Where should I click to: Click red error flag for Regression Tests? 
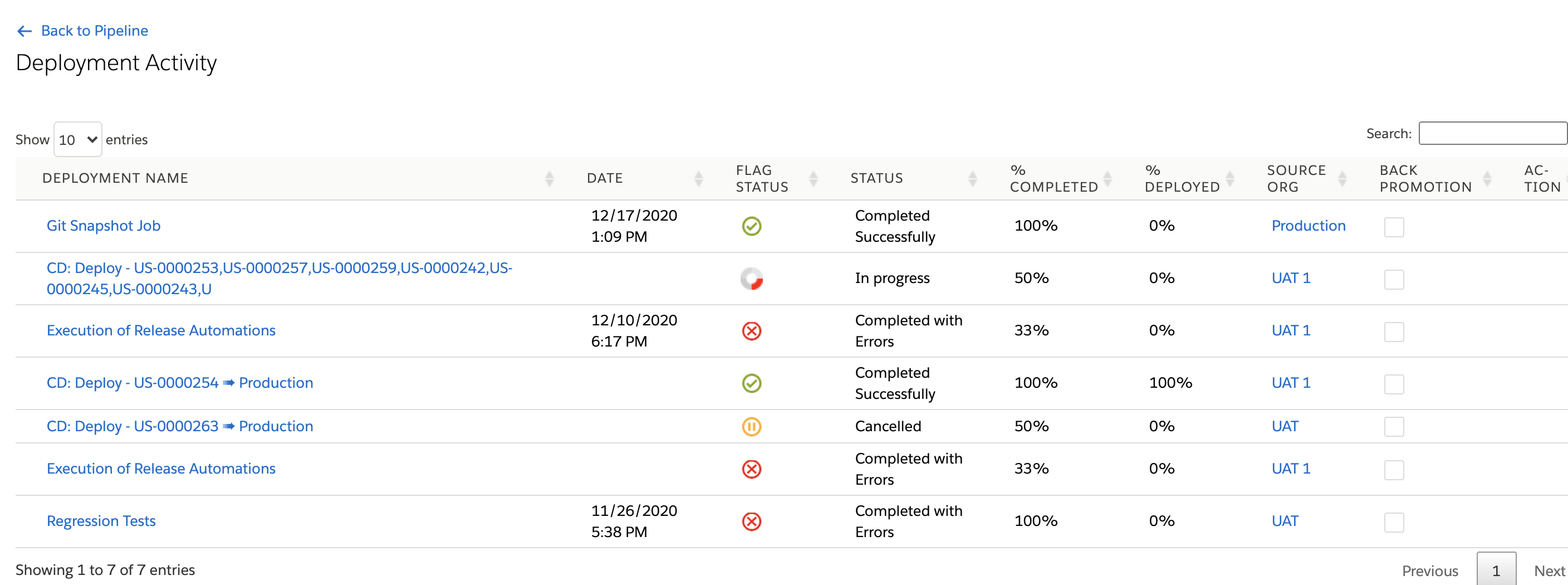751,521
